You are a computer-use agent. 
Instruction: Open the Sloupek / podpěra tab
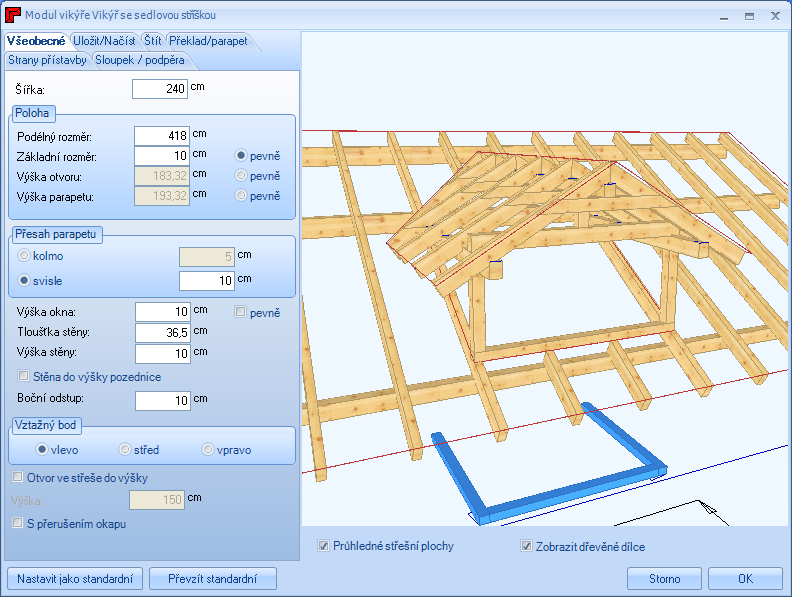(x=139, y=60)
